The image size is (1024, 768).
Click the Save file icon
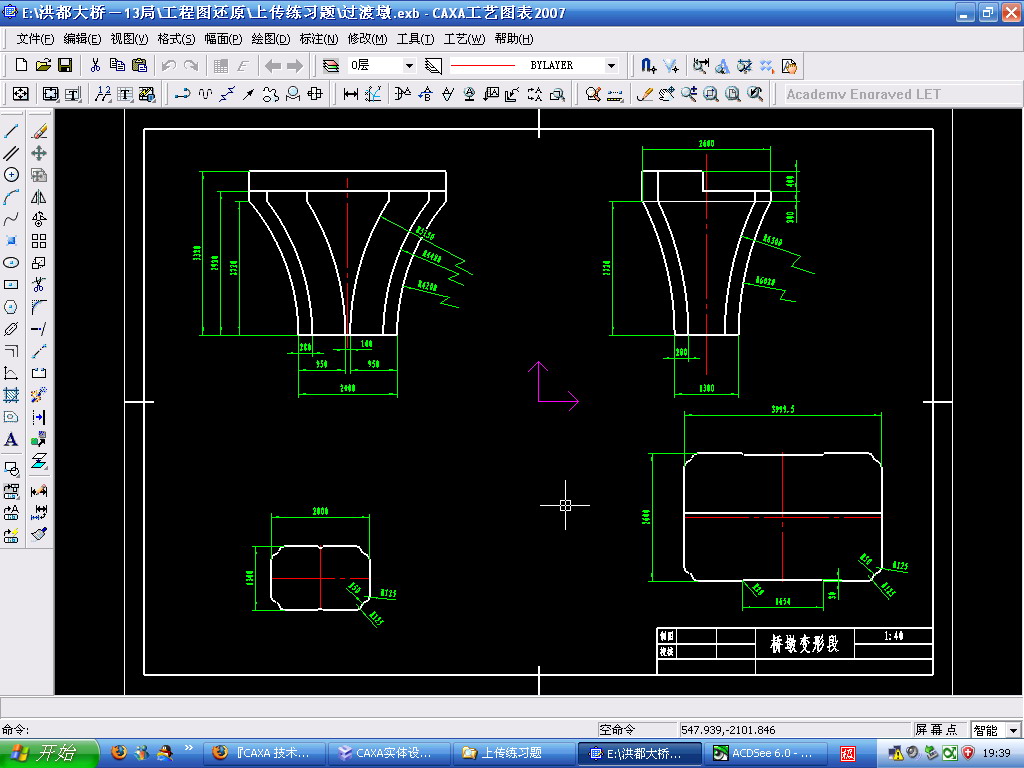tap(65, 65)
